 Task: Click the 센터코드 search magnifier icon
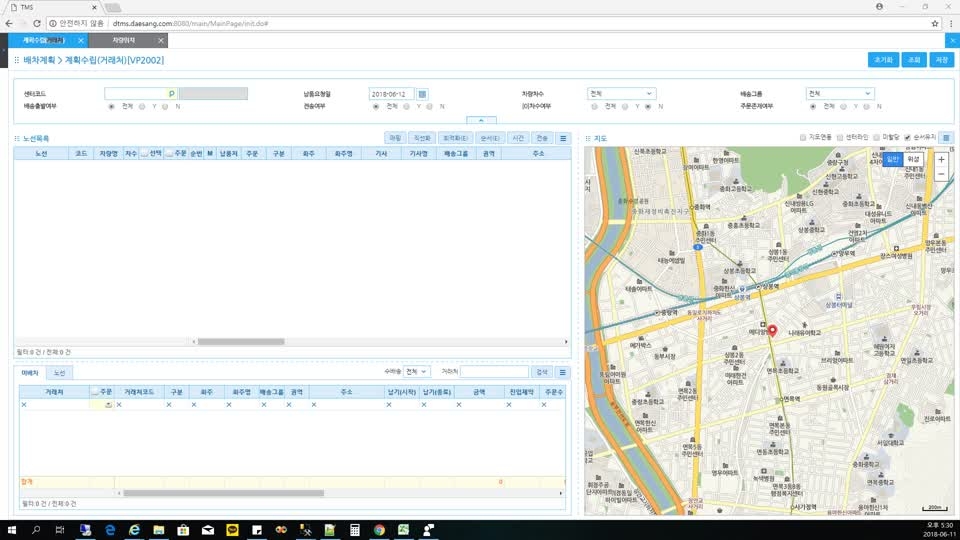[x=171, y=94]
